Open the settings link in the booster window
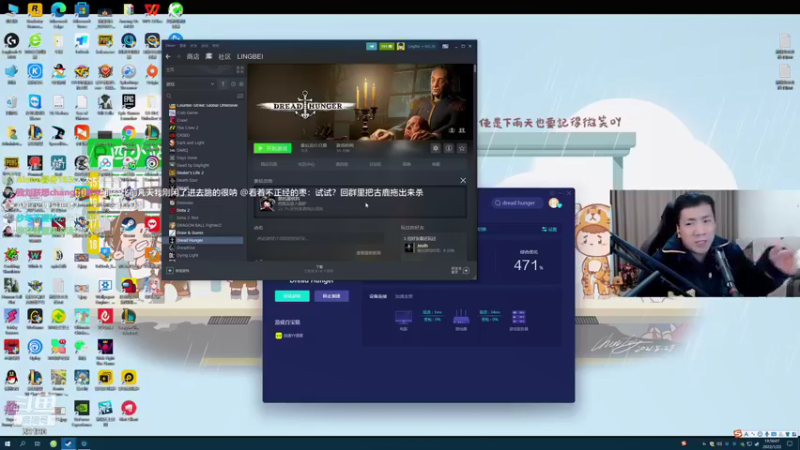Screen dimensions: 800x450 (x=549, y=230)
